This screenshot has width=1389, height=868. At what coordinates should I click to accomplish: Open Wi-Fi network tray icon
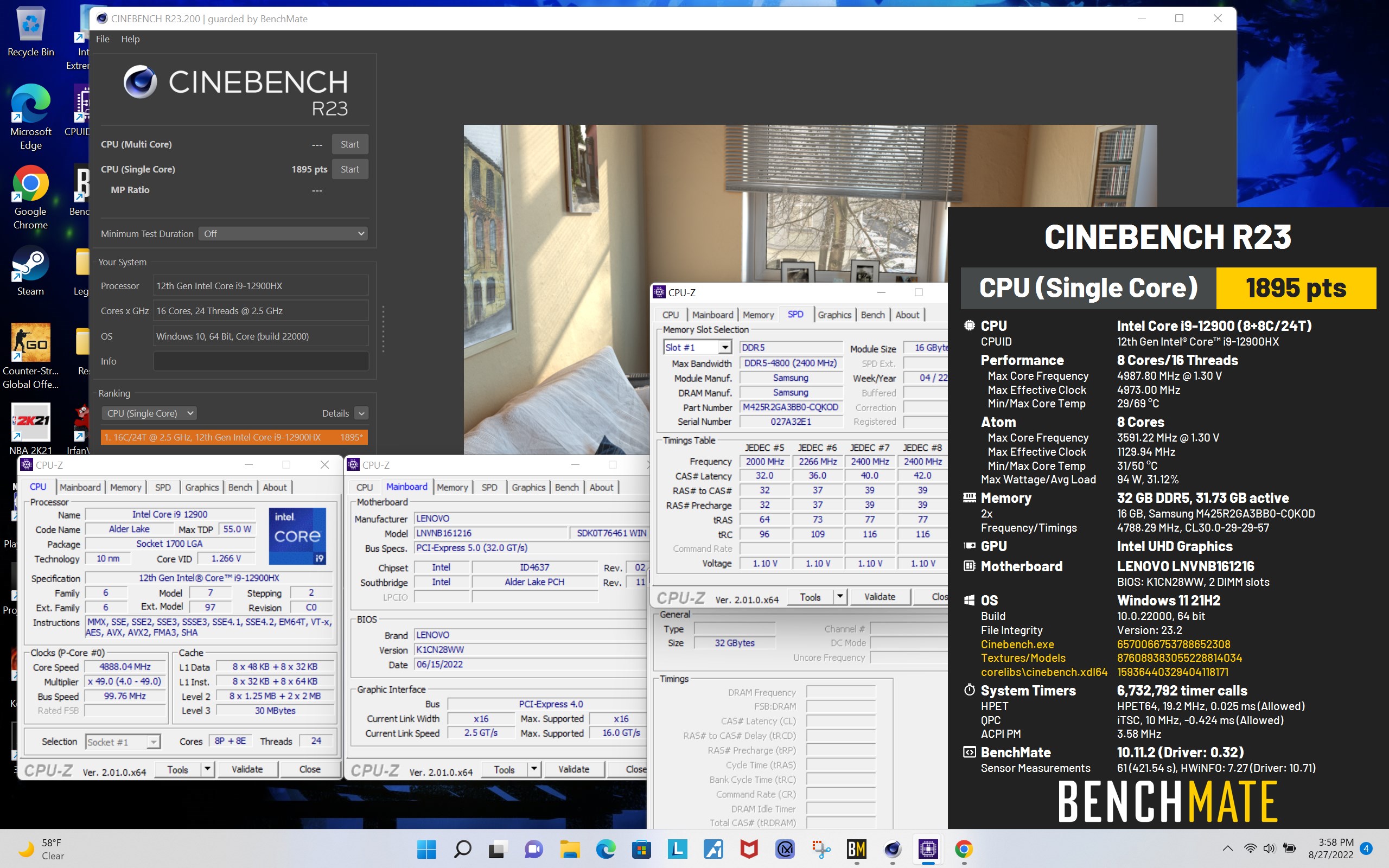click(1250, 848)
